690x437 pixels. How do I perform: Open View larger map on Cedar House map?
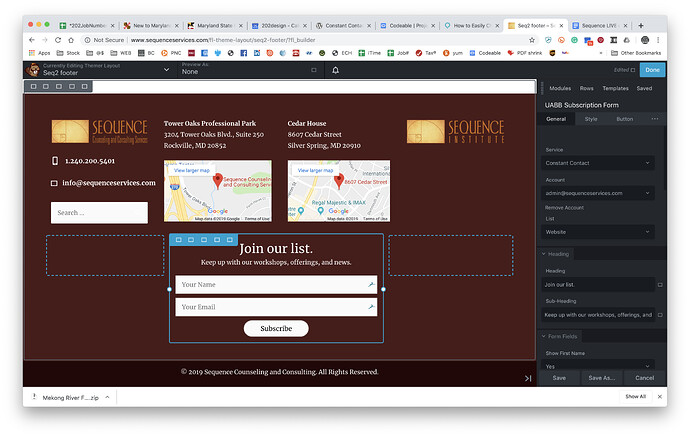pos(316,170)
